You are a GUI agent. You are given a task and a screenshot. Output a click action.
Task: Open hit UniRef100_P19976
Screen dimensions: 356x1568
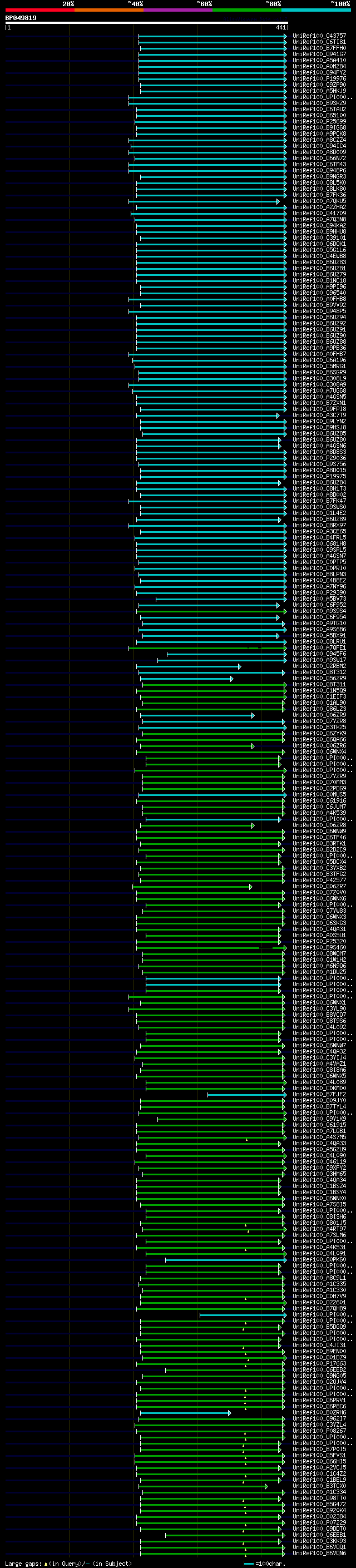point(319,78)
